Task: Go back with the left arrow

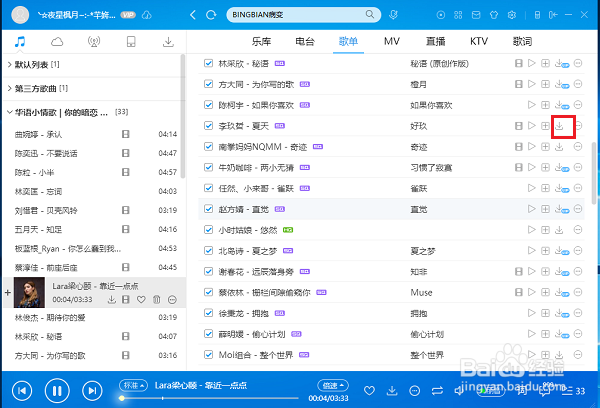Action: point(193,15)
